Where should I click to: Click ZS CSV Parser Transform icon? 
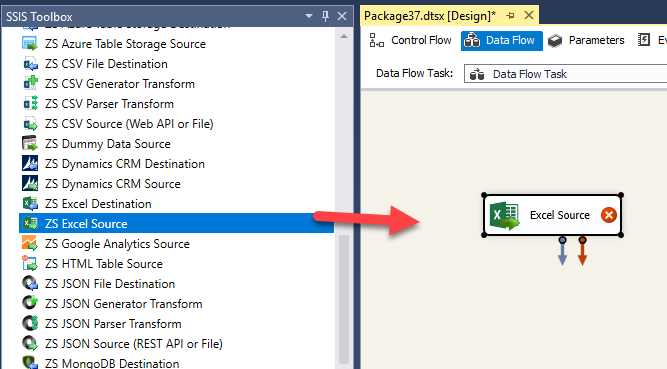(30, 104)
